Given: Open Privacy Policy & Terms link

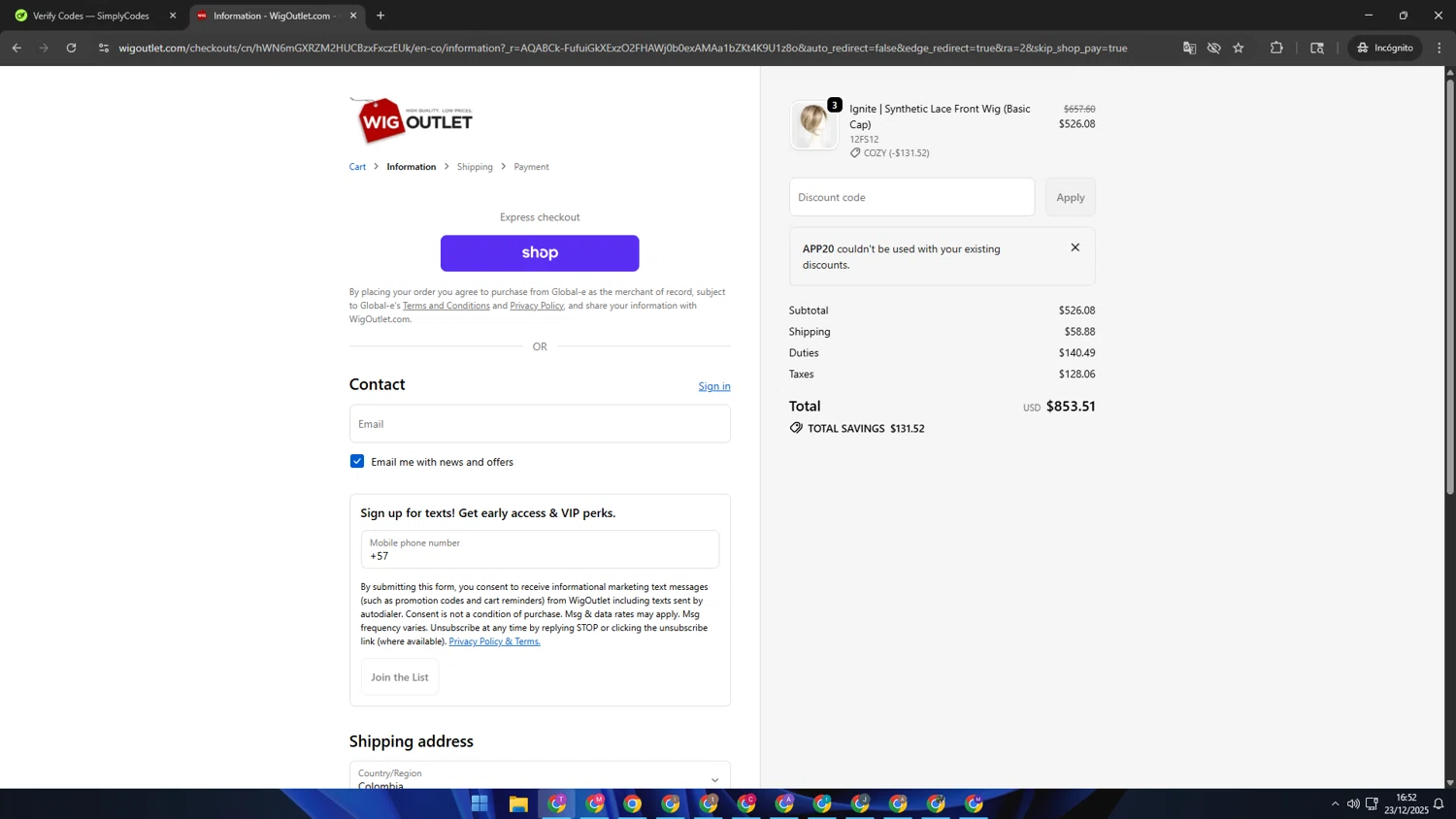Looking at the screenshot, I should pos(494,641).
